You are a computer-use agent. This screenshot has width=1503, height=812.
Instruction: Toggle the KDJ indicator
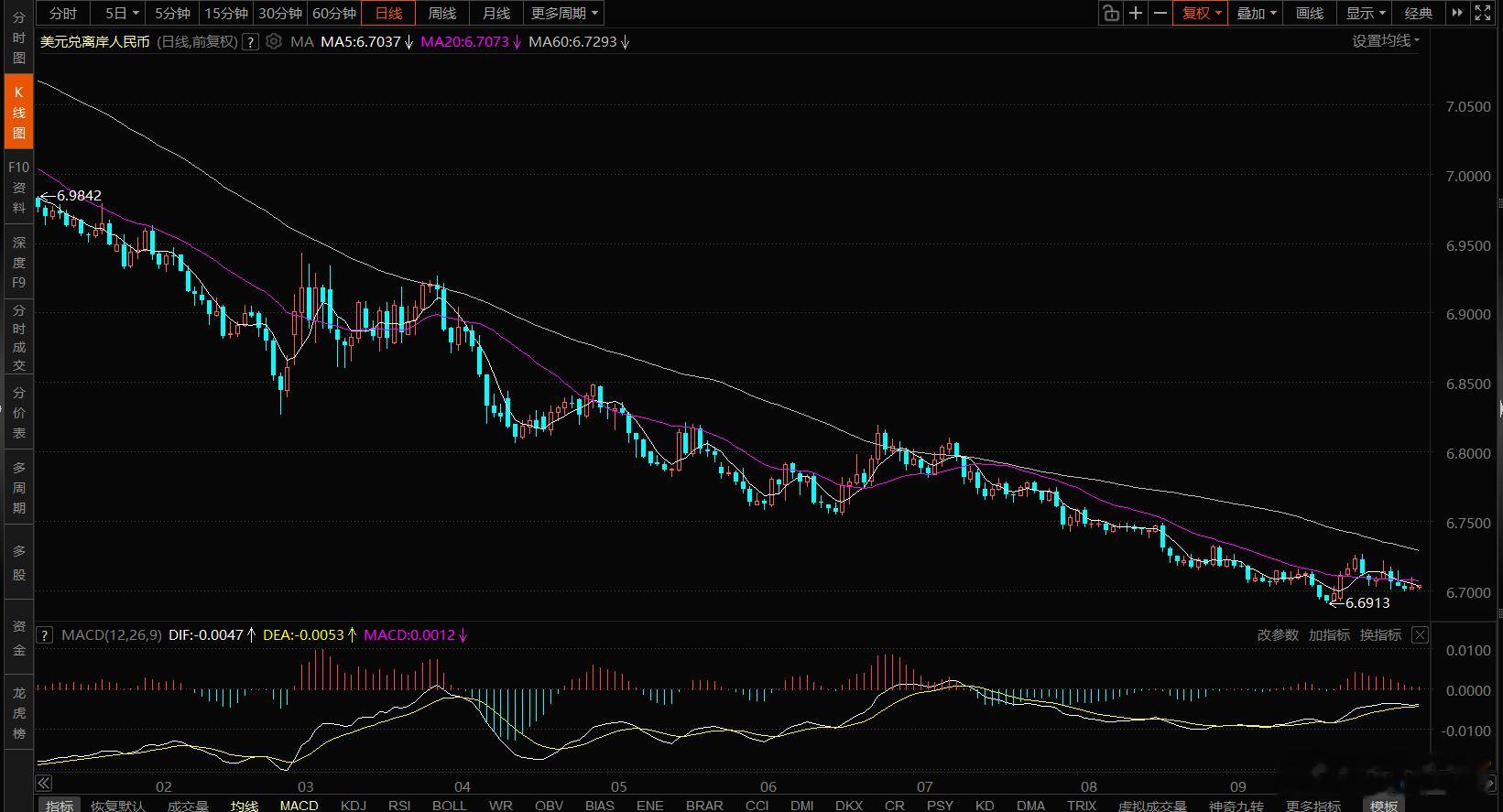(x=353, y=805)
